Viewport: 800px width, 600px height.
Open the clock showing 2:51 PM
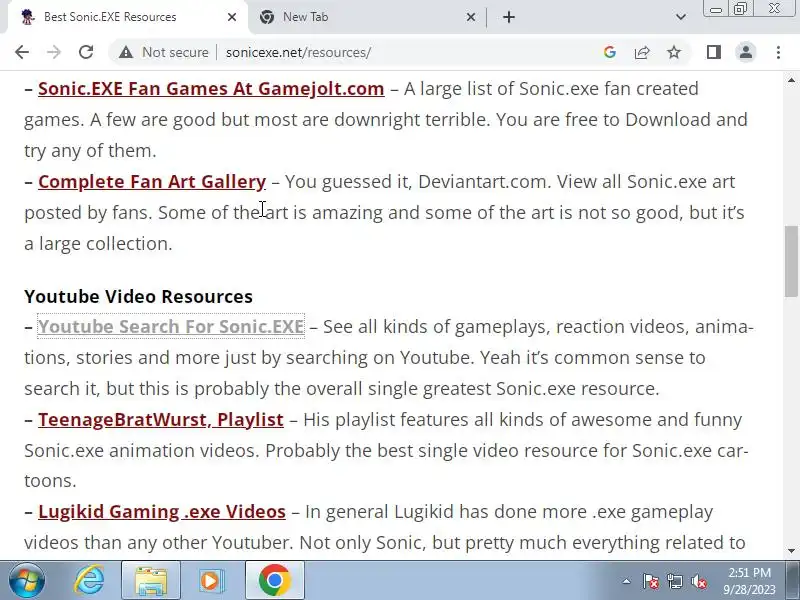[749, 581]
